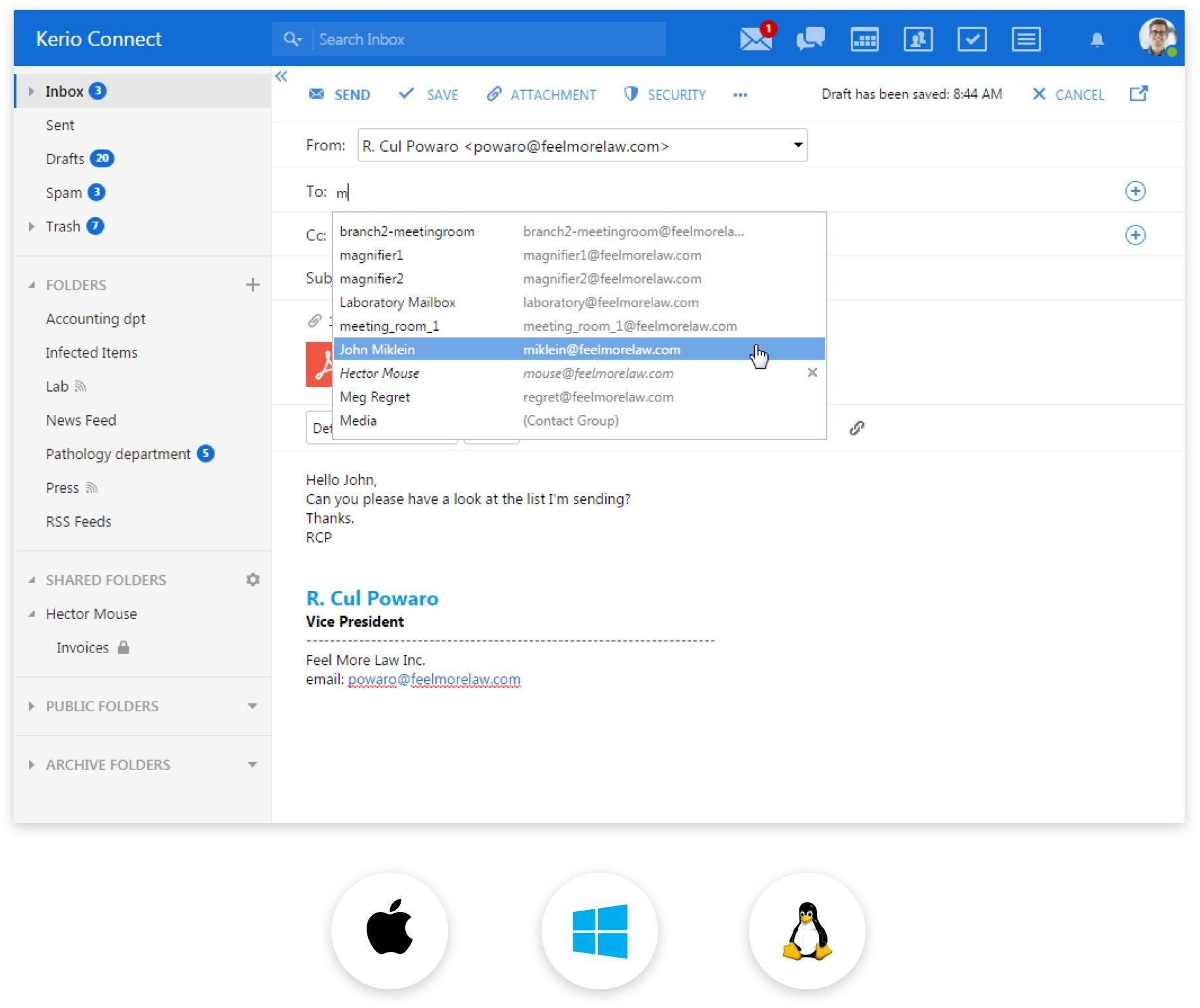Click the notification bell icon
This screenshot has width=1200, height=1008.
(1097, 40)
